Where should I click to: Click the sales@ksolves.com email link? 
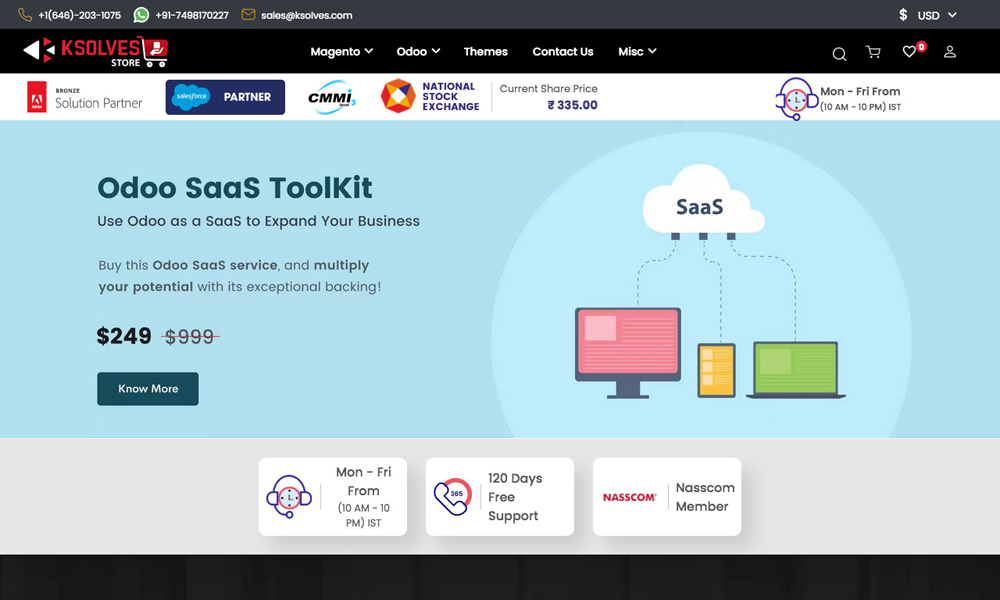(306, 15)
